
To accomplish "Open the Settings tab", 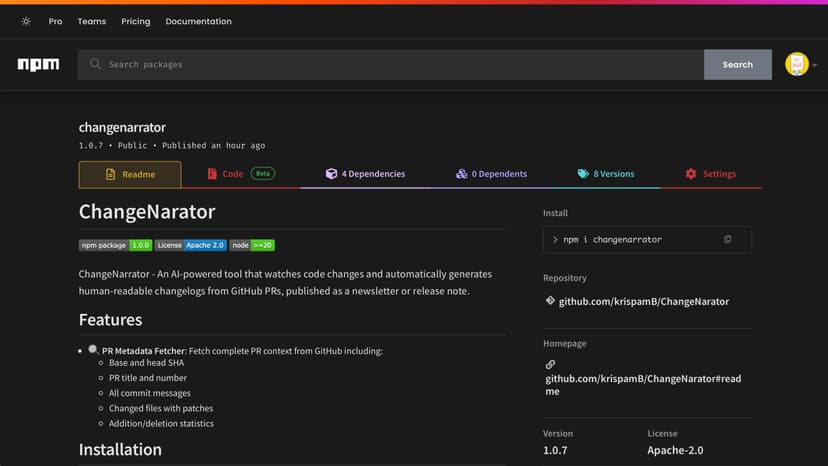I will [710, 174].
